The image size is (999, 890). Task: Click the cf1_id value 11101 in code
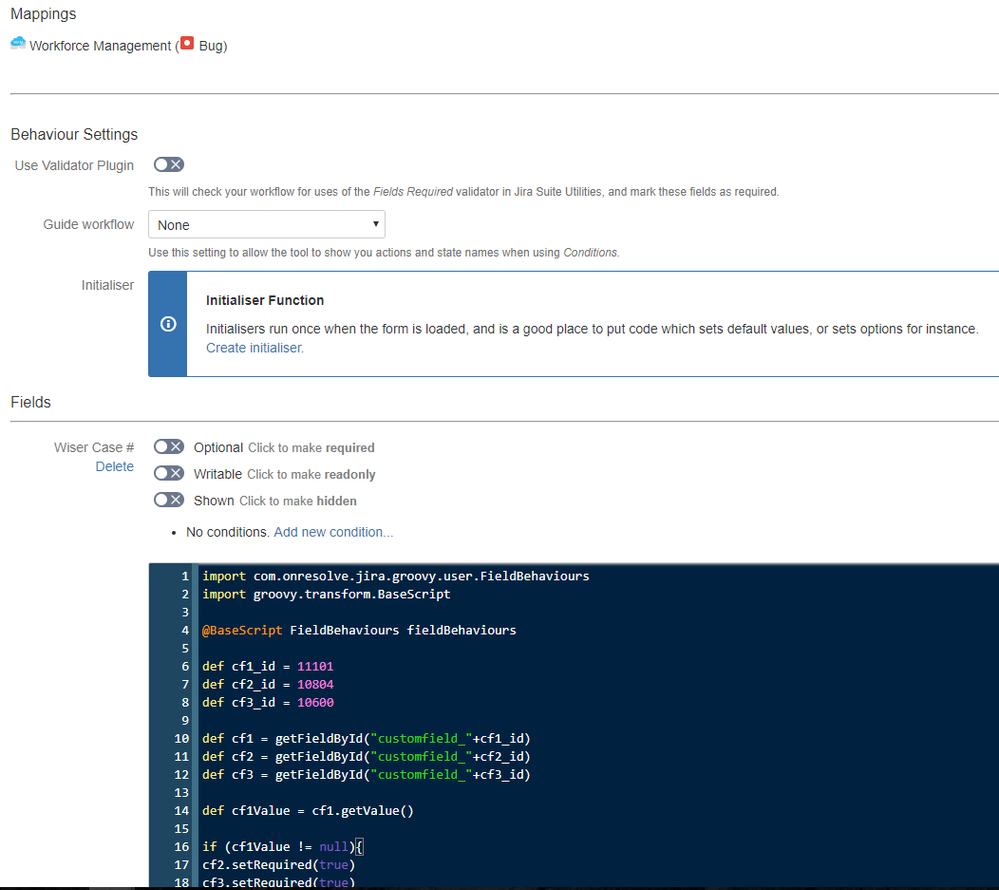315,666
